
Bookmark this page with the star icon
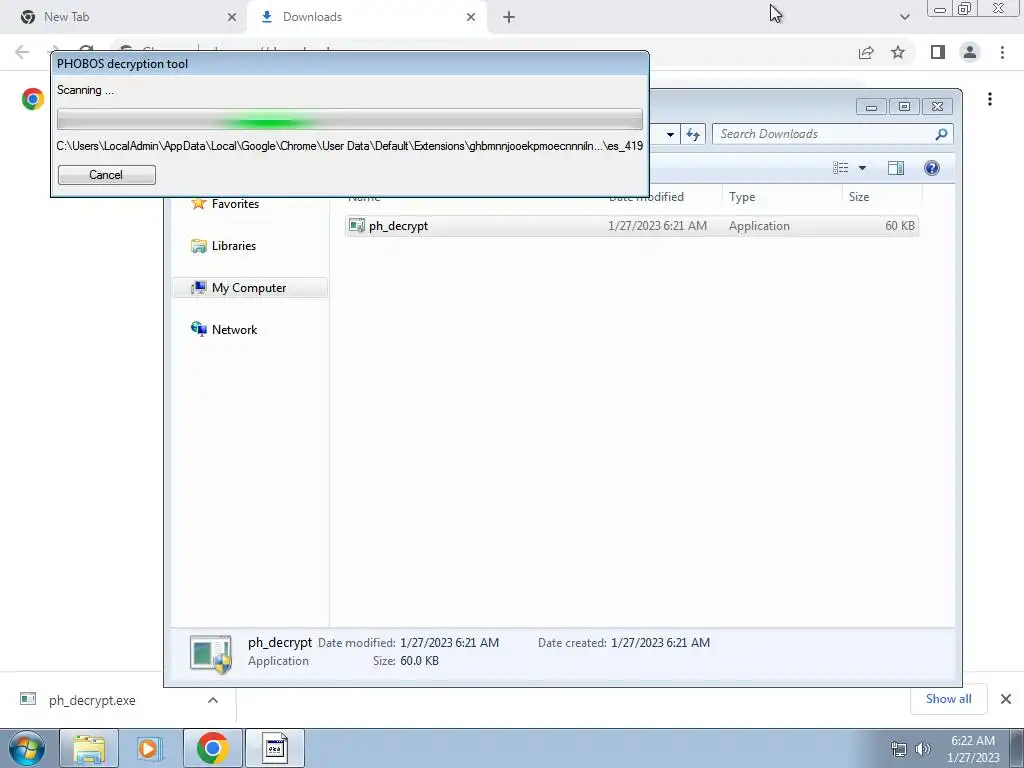coord(898,52)
